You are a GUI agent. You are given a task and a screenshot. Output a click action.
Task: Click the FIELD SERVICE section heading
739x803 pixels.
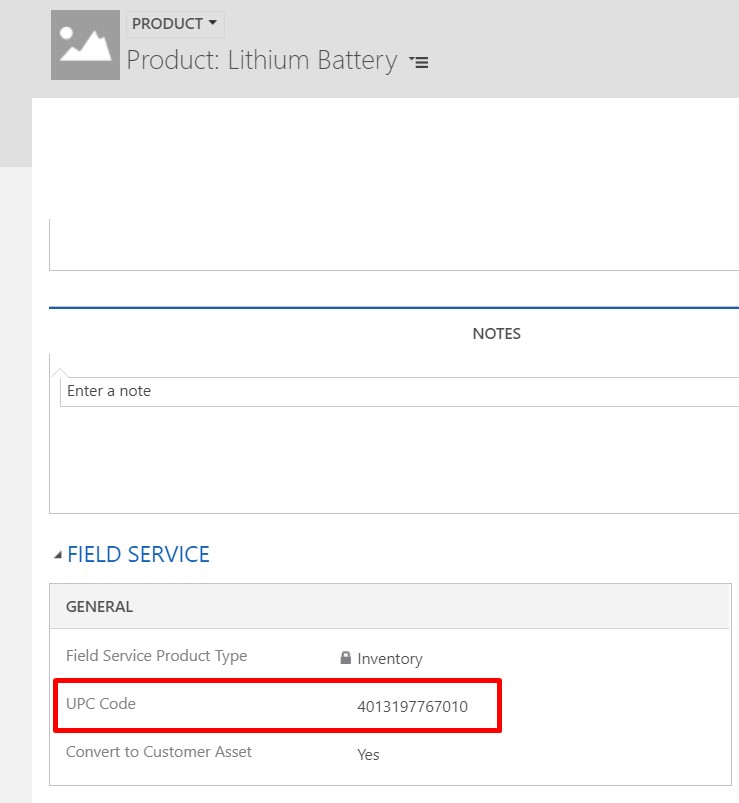(138, 555)
